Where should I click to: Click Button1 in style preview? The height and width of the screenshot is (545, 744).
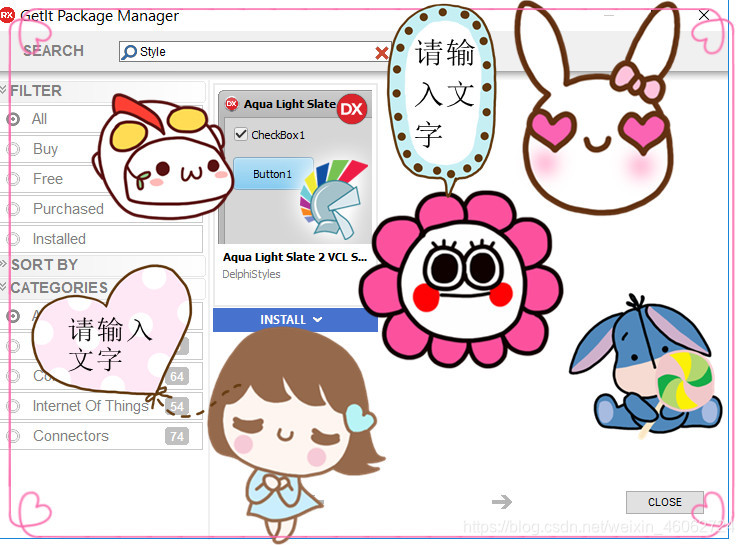coord(273,174)
